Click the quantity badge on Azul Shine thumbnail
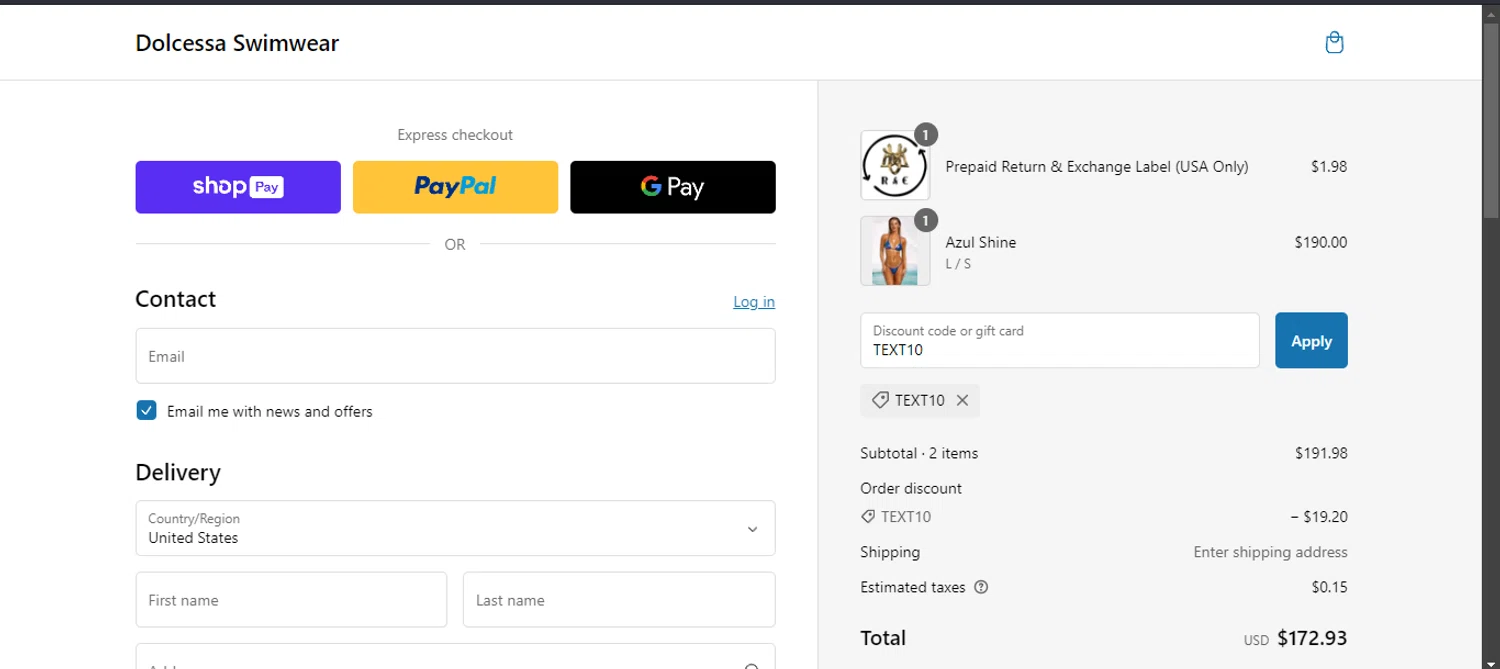This screenshot has height=669, width=1500. (926, 220)
